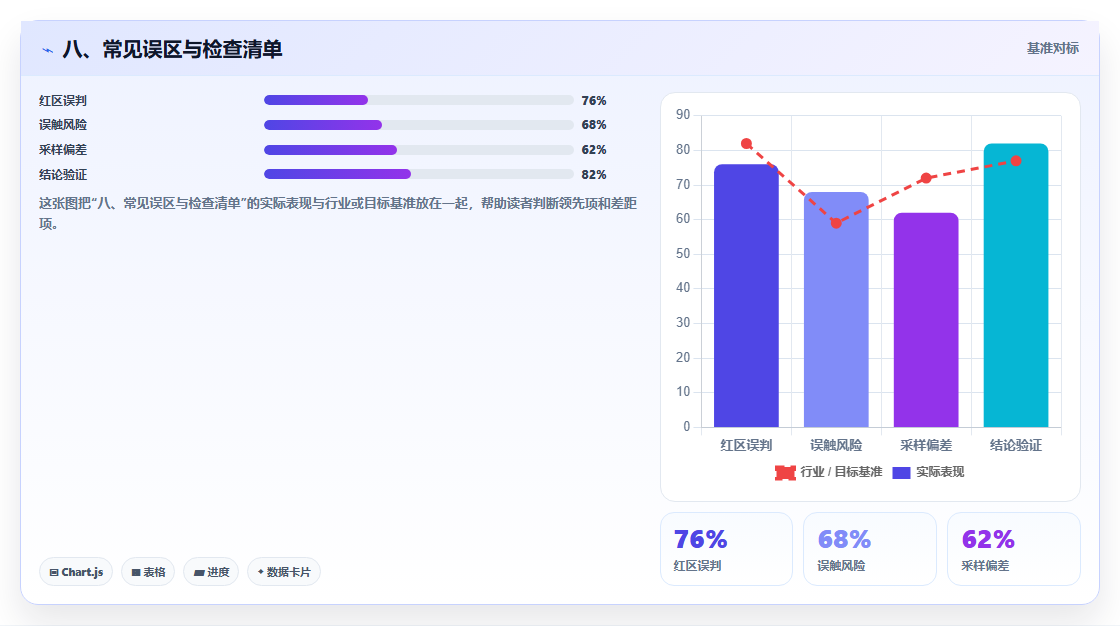The image size is (1120, 626).
Task: Click the benchmark point on 误触风险 bar
Action: click(836, 223)
